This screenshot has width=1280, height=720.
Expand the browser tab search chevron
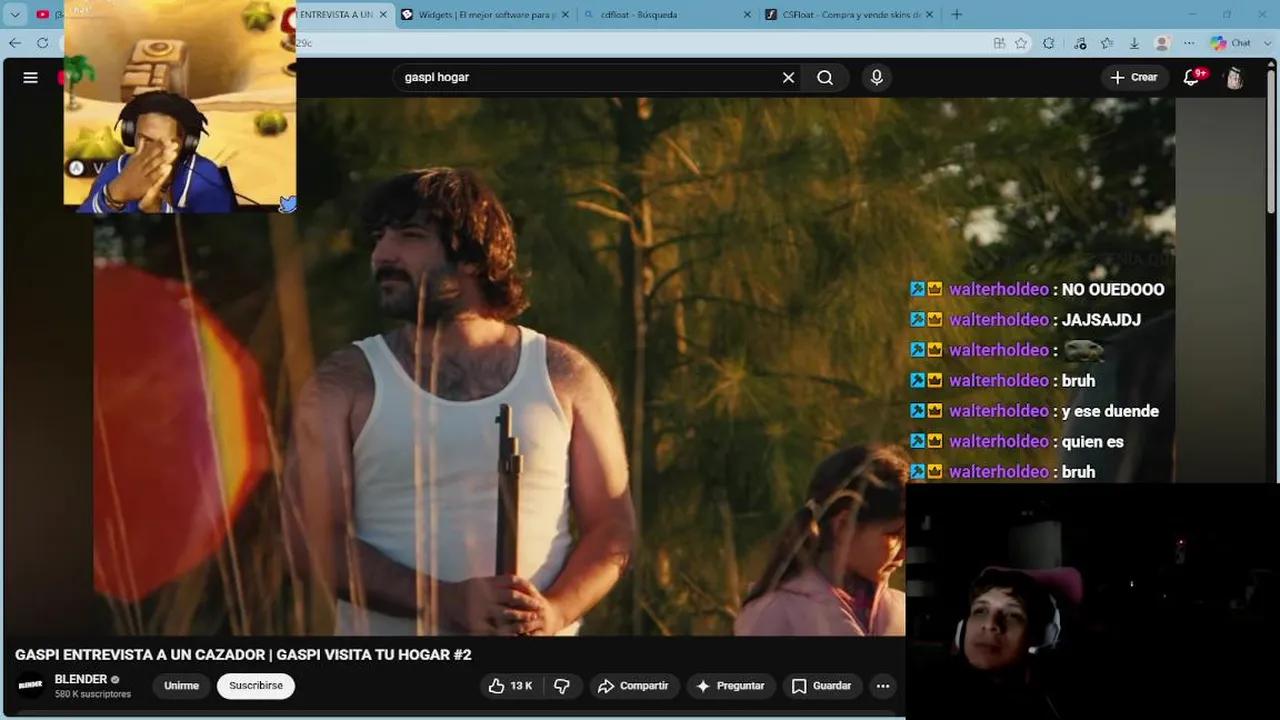coord(14,14)
